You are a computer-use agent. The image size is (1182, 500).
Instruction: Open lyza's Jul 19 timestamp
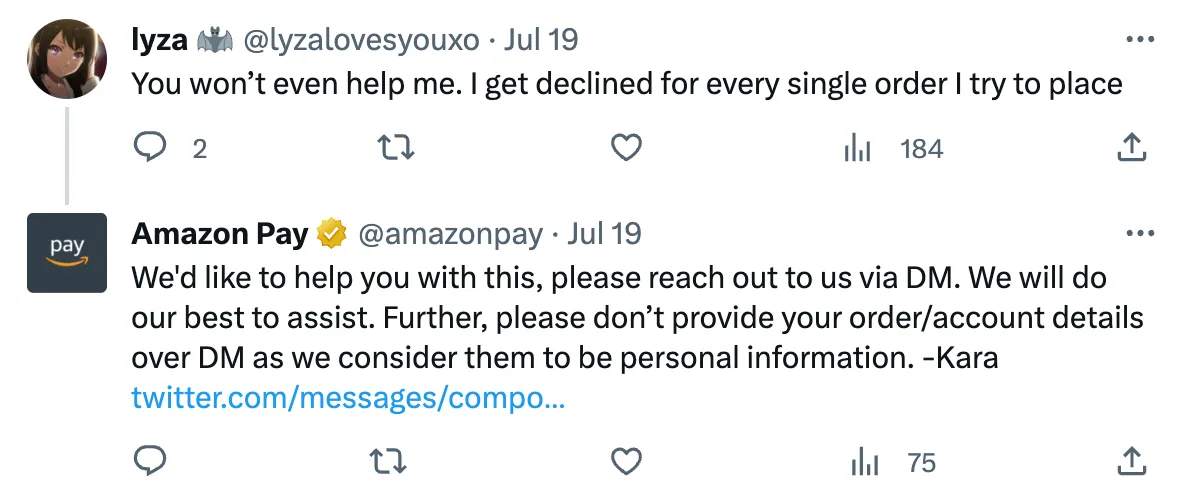click(541, 40)
